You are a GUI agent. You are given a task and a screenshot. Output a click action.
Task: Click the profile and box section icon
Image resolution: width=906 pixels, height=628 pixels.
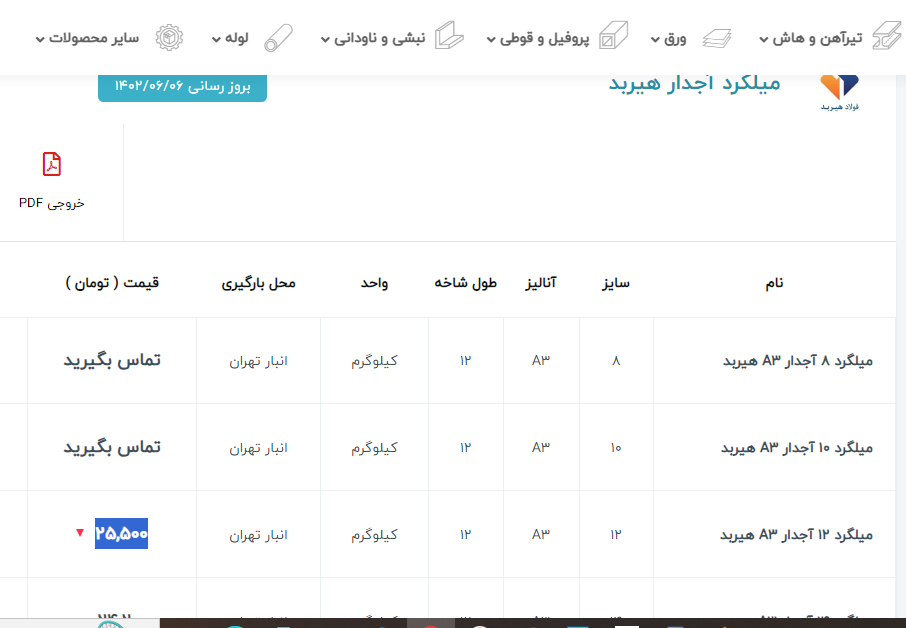click(x=611, y=38)
